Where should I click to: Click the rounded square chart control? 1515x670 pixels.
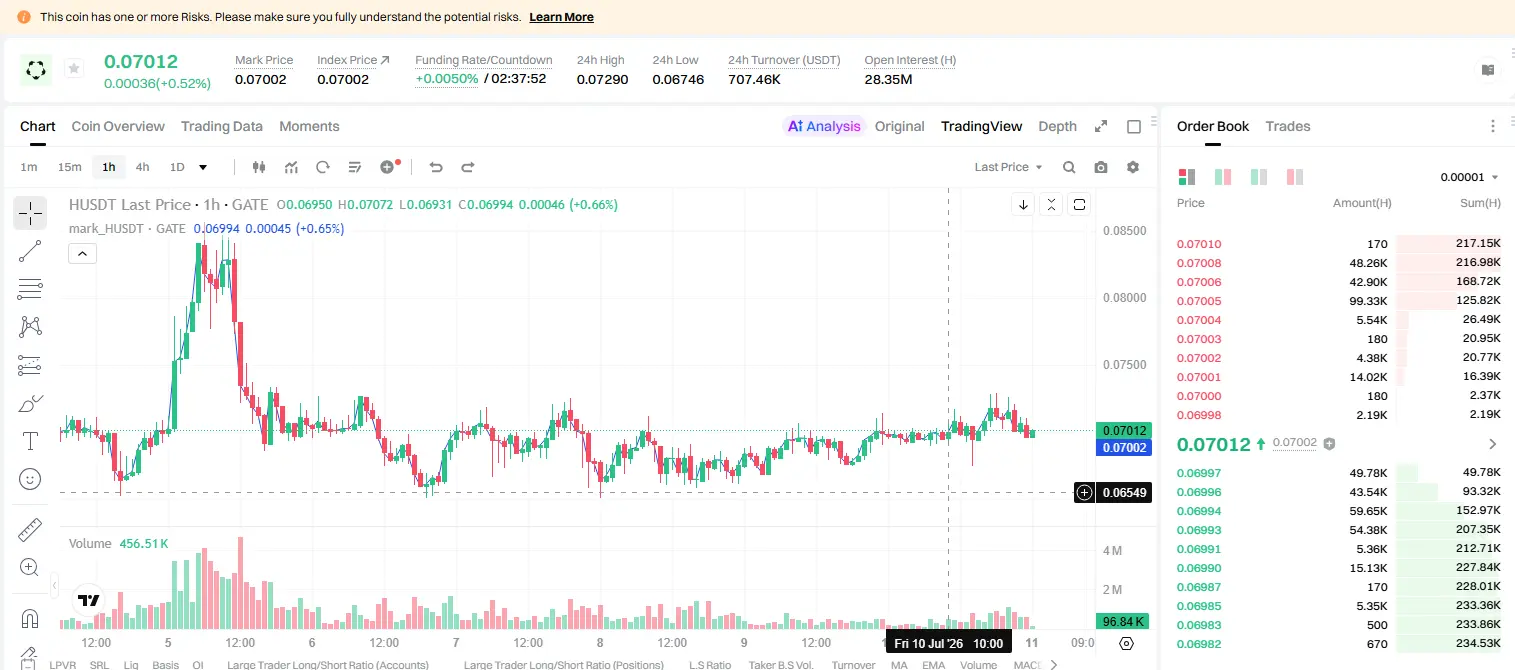click(1079, 204)
